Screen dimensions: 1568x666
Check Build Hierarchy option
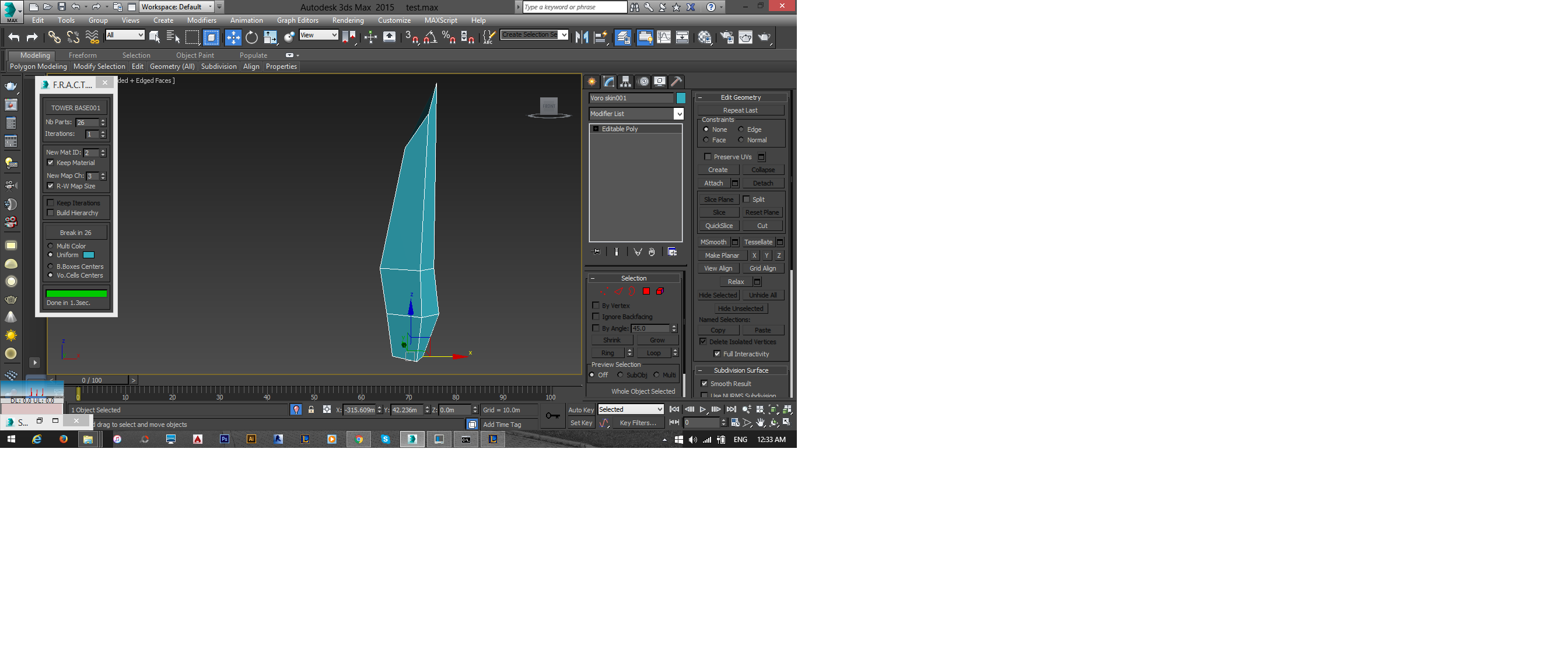point(51,212)
